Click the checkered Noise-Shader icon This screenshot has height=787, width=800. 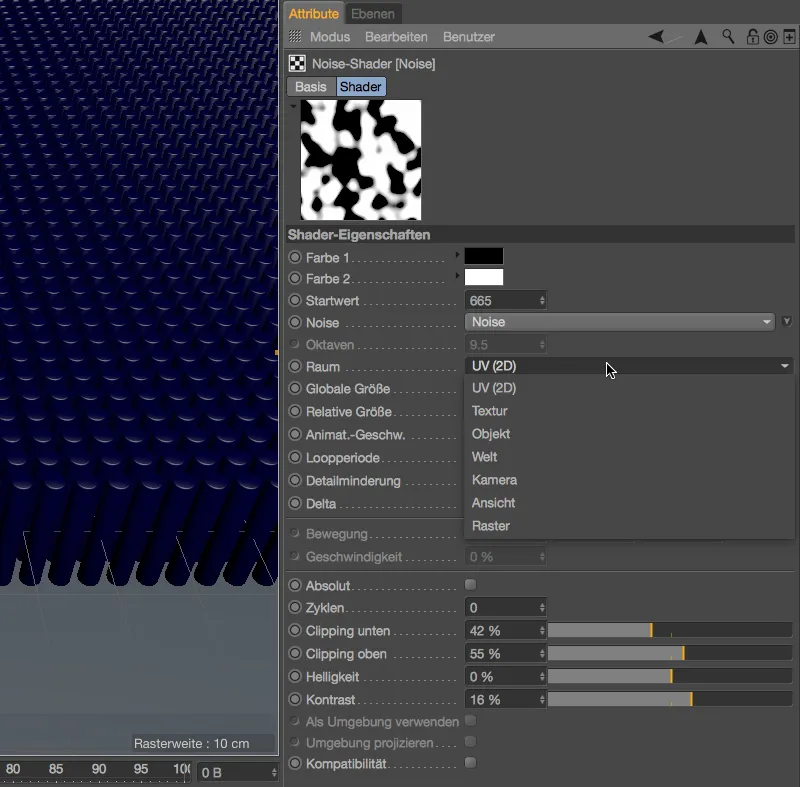coord(297,64)
